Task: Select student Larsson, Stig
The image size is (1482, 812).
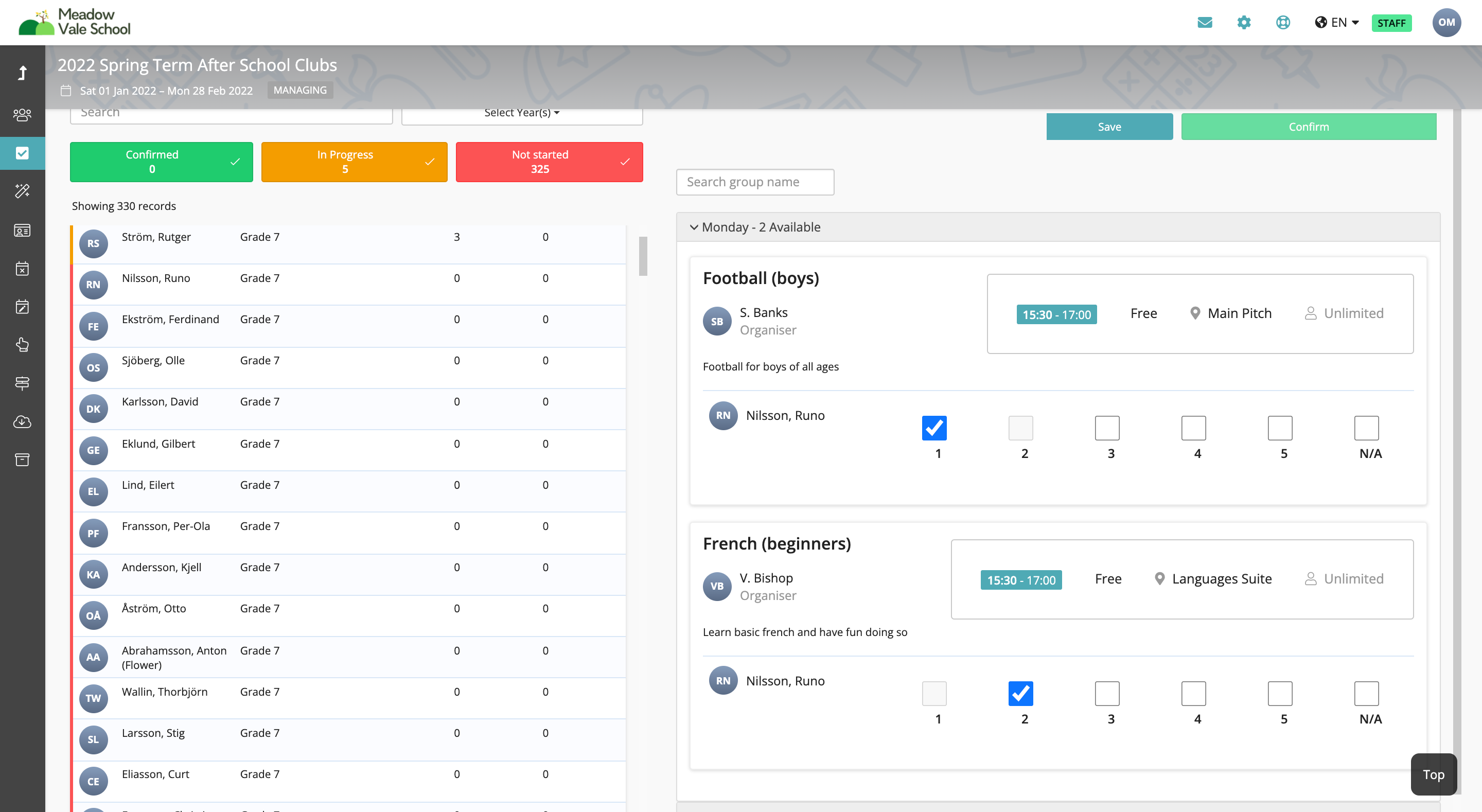Action: 349,739
